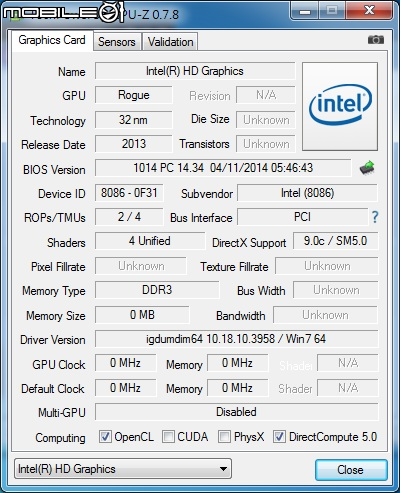Image resolution: width=402 pixels, height=493 pixels.
Task: Click the Close button
Action: coord(351,470)
